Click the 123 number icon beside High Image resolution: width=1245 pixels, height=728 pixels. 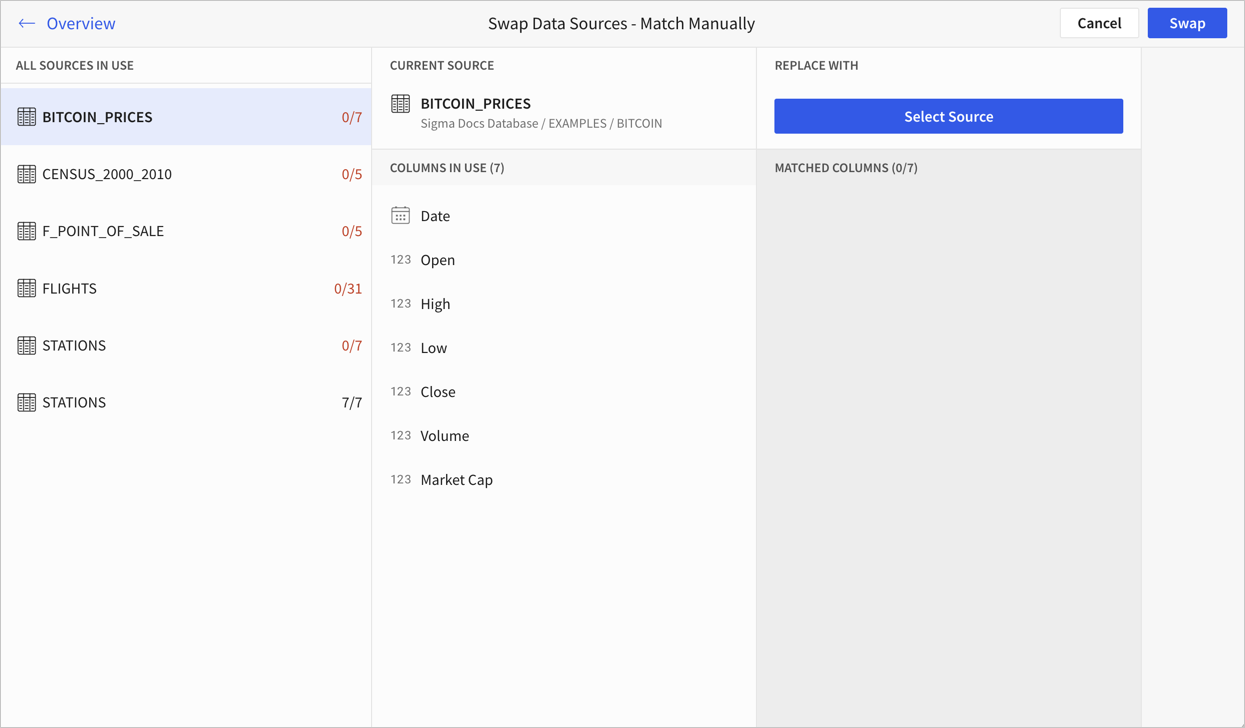[x=401, y=303]
